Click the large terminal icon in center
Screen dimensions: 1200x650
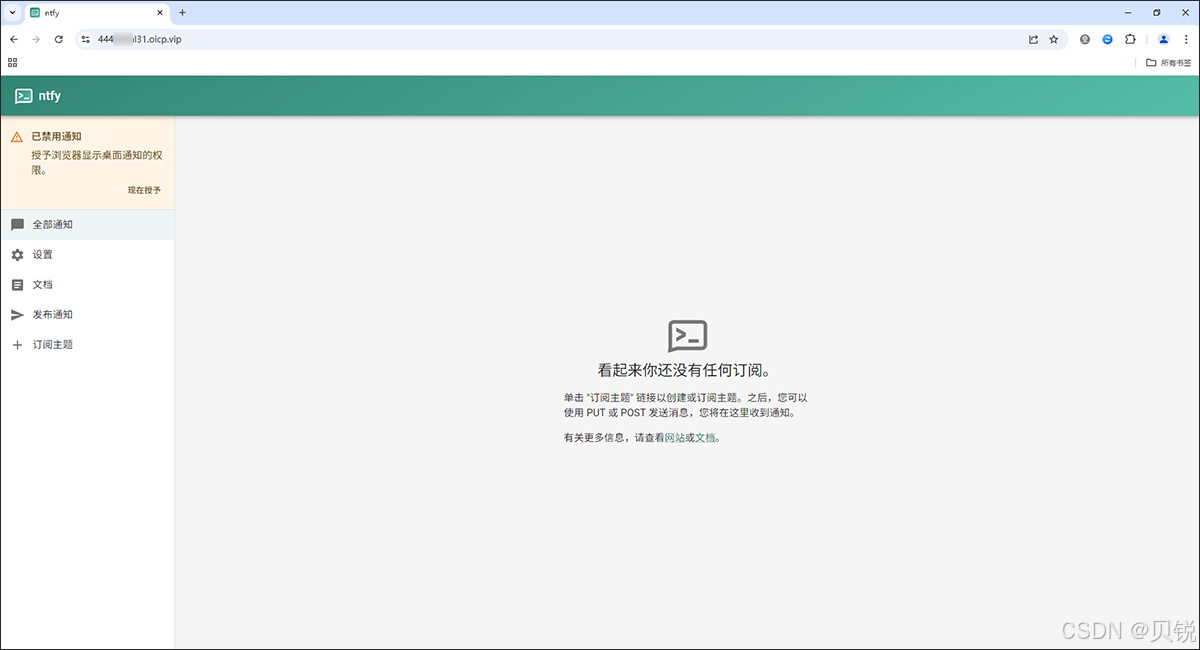pyautogui.click(x=688, y=336)
